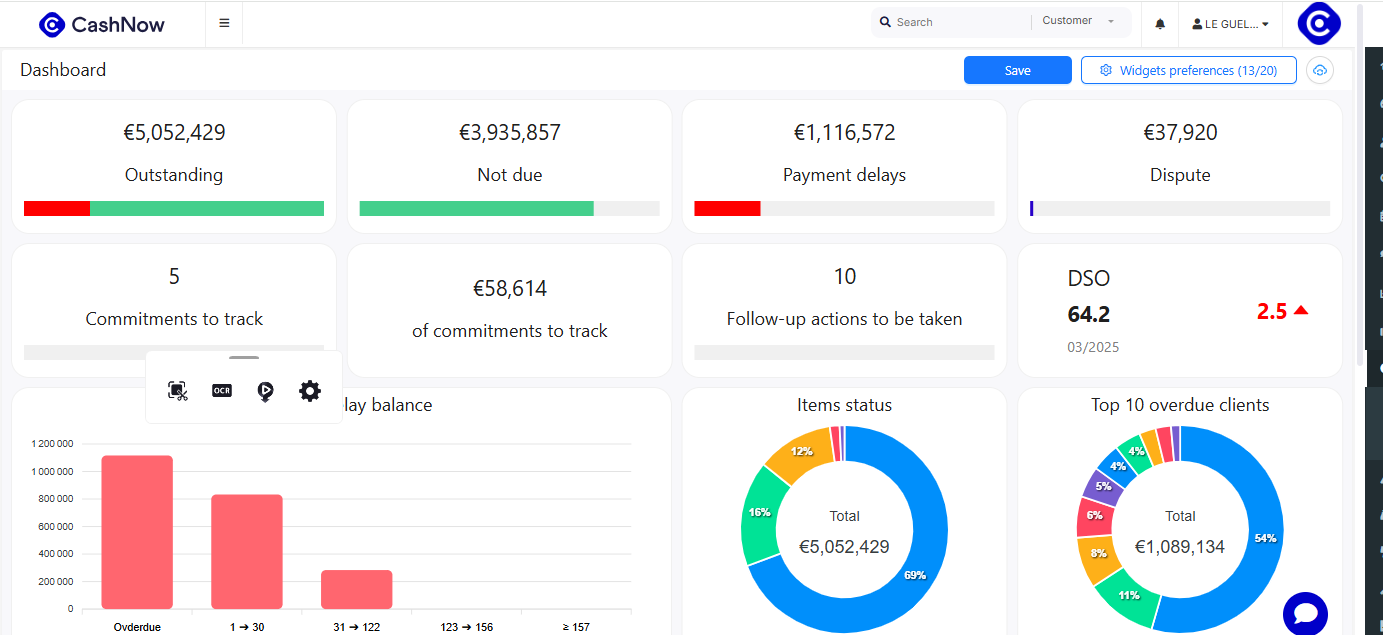Screen dimensions: 1383x635
Task: Click the 03/2025 DSO date
Action: point(1094,347)
